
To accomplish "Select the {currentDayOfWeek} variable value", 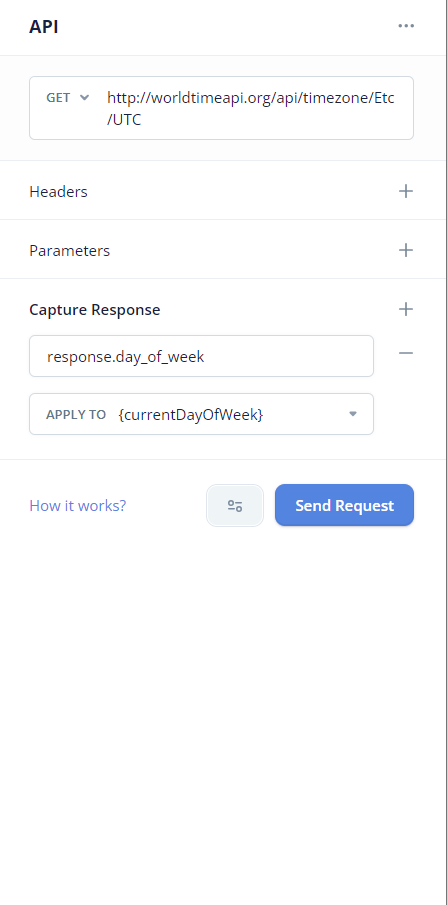I will (191, 414).
